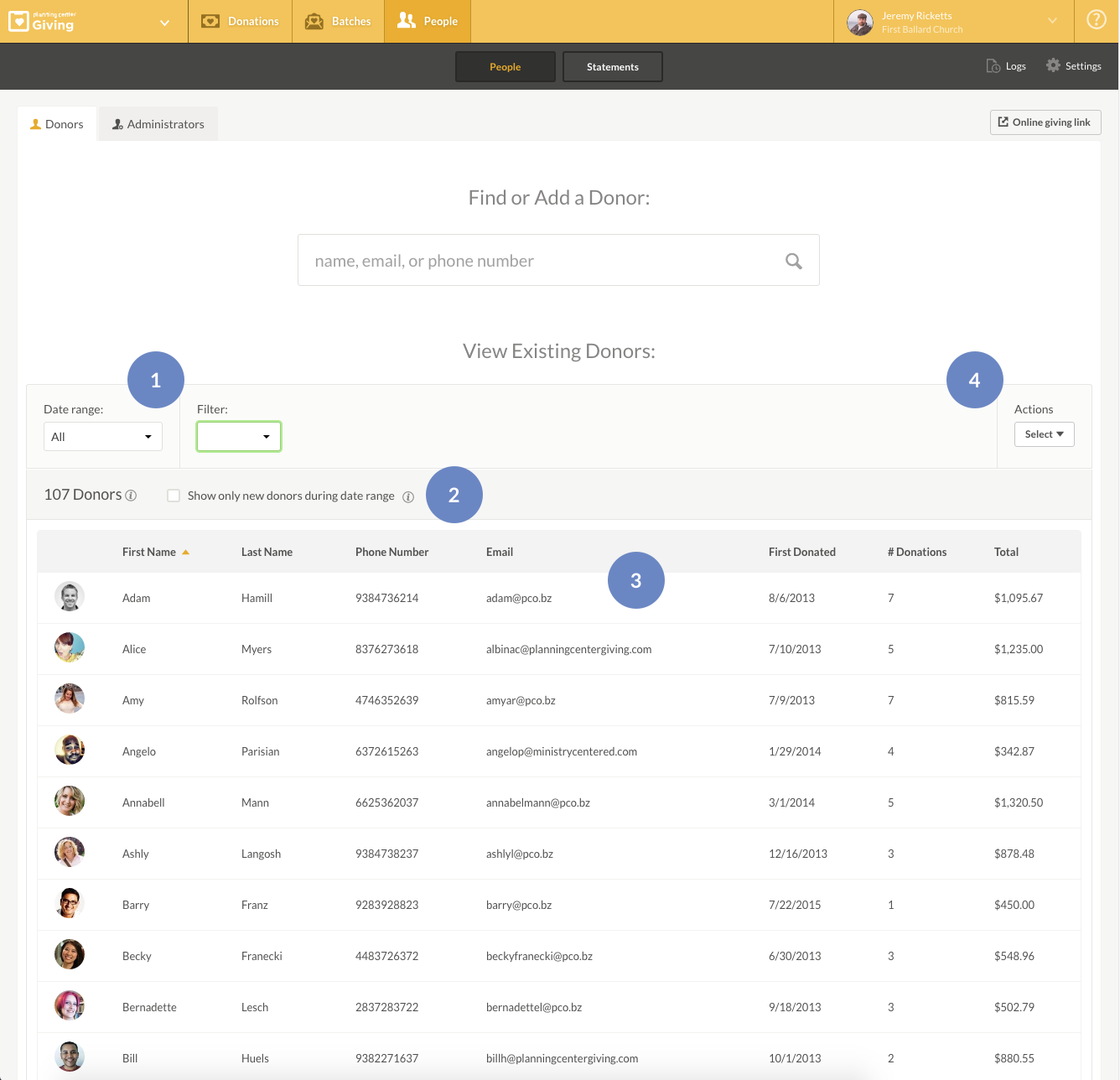Viewport: 1120px width, 1080px height.
Task: Click the First Name sort arrow
Action: coord(185,552)
